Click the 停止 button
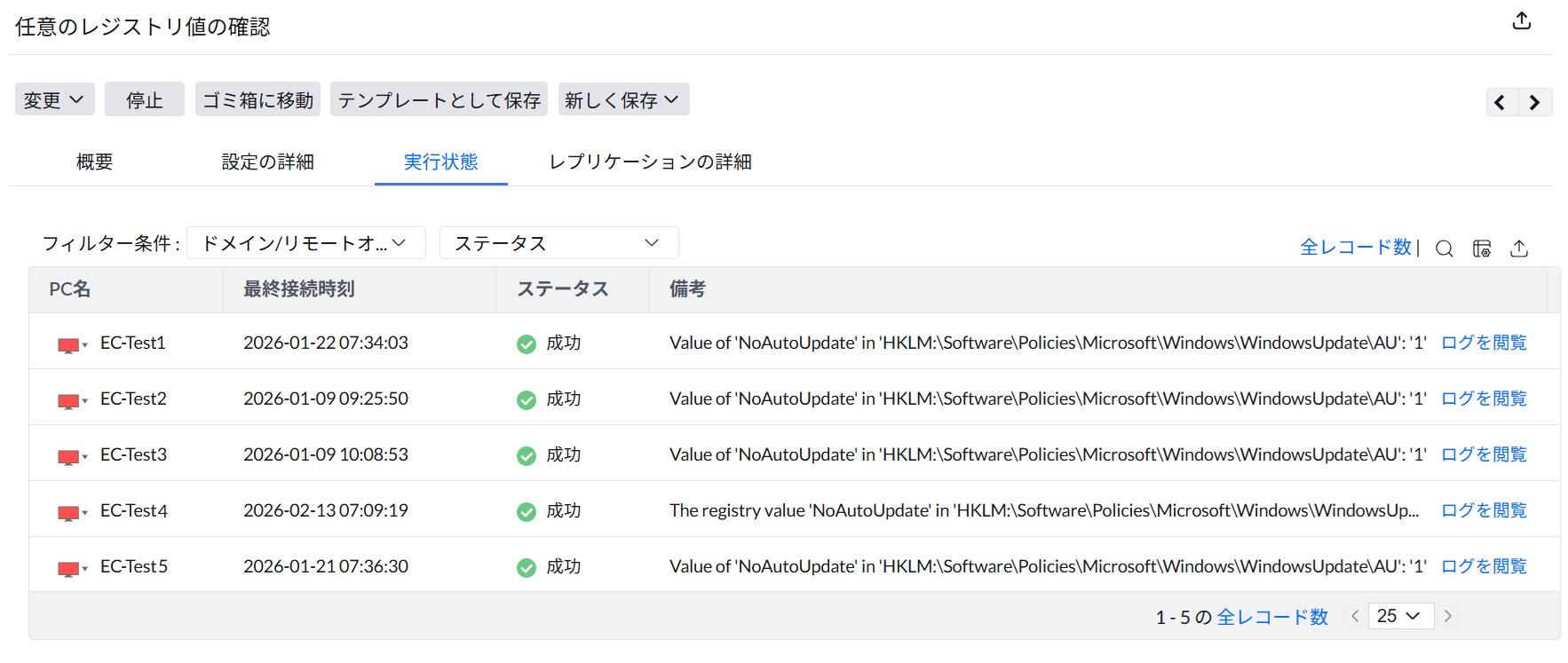Viewport: 1568px width, 663px height. [144, 99]
